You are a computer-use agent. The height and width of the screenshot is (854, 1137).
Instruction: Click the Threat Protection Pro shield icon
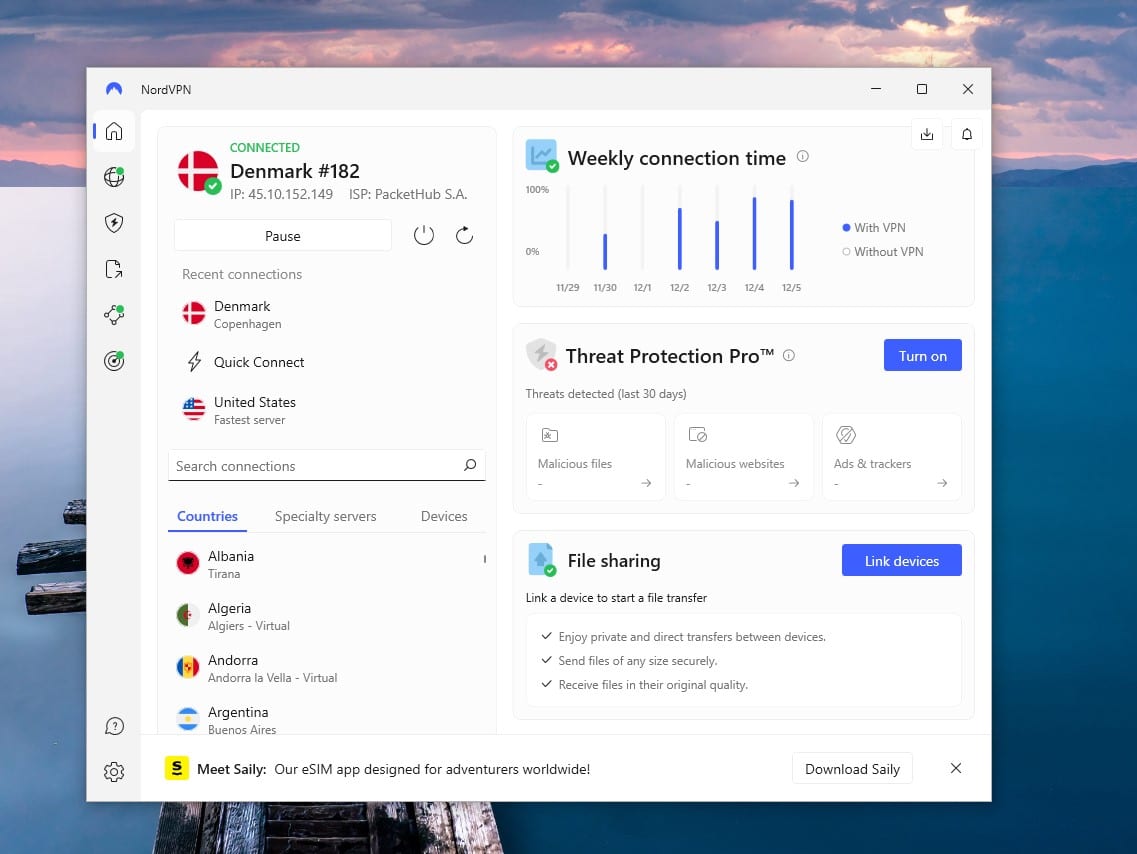(x=541, y=355)
